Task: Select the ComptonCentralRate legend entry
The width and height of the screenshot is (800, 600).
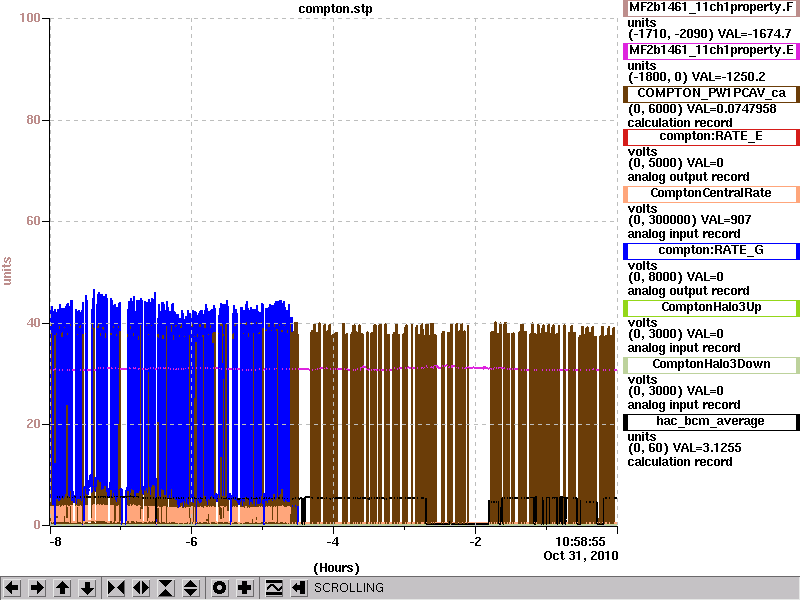Action: click(711, 193)
